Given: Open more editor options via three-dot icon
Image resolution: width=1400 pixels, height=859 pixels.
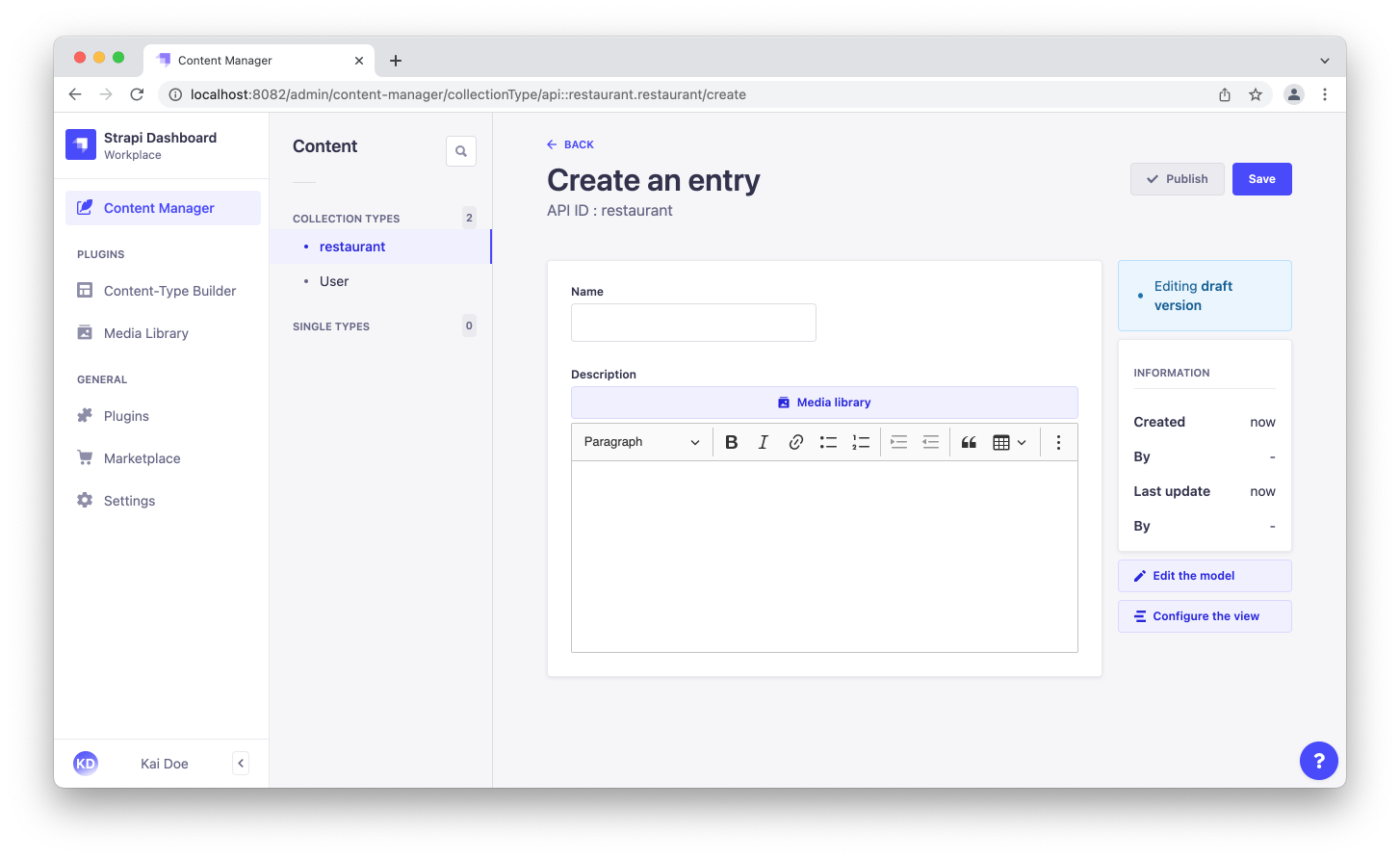Looking at the screenshot, I should pos(1058,441).
